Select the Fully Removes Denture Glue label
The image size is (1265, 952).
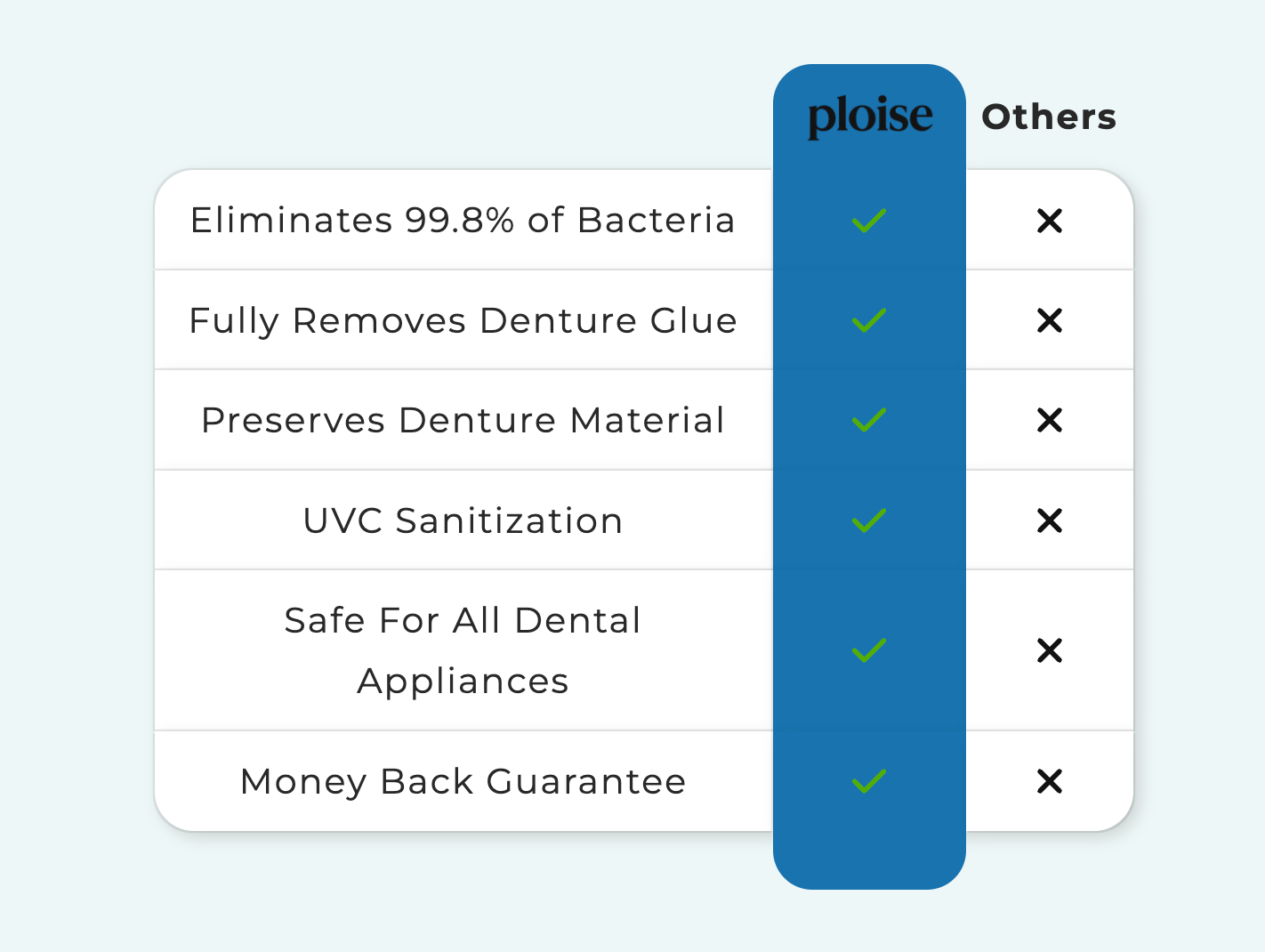(463, 320)
